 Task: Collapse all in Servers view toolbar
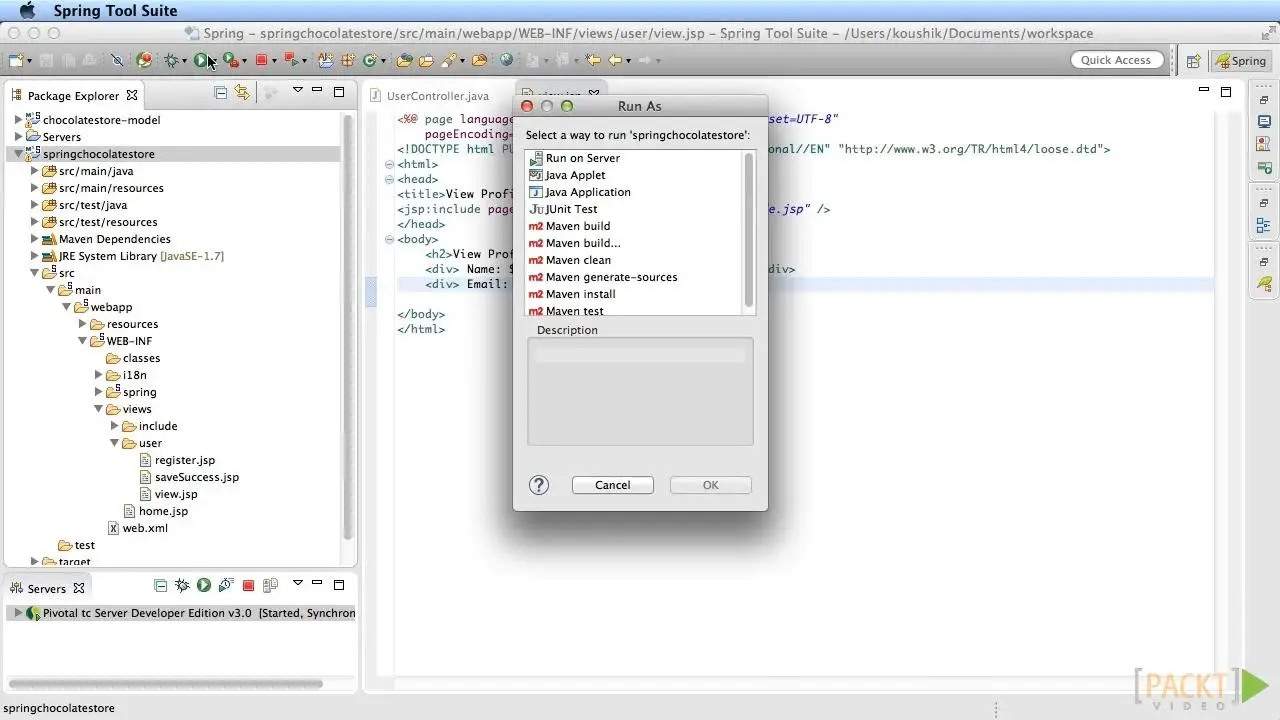click(x=160, y=585)
